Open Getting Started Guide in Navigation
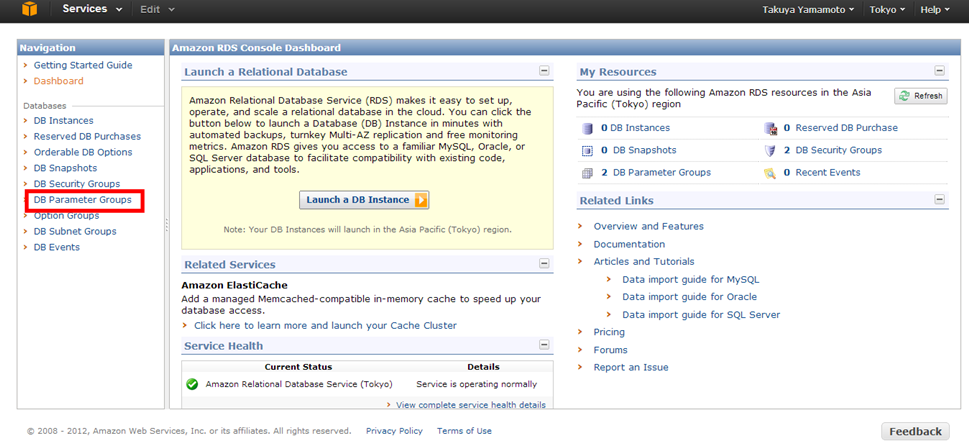The height and width of the screenshot is (447, 969). (x=83, y=65)
